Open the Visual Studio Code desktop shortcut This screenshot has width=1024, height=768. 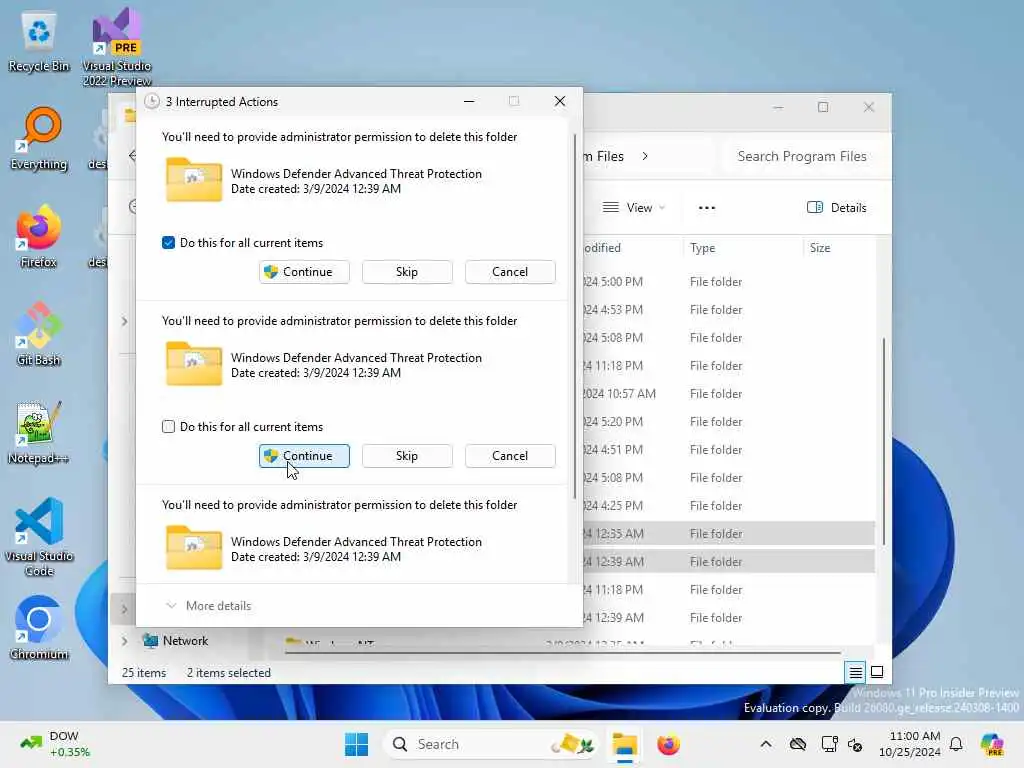(x=39, y=537)
